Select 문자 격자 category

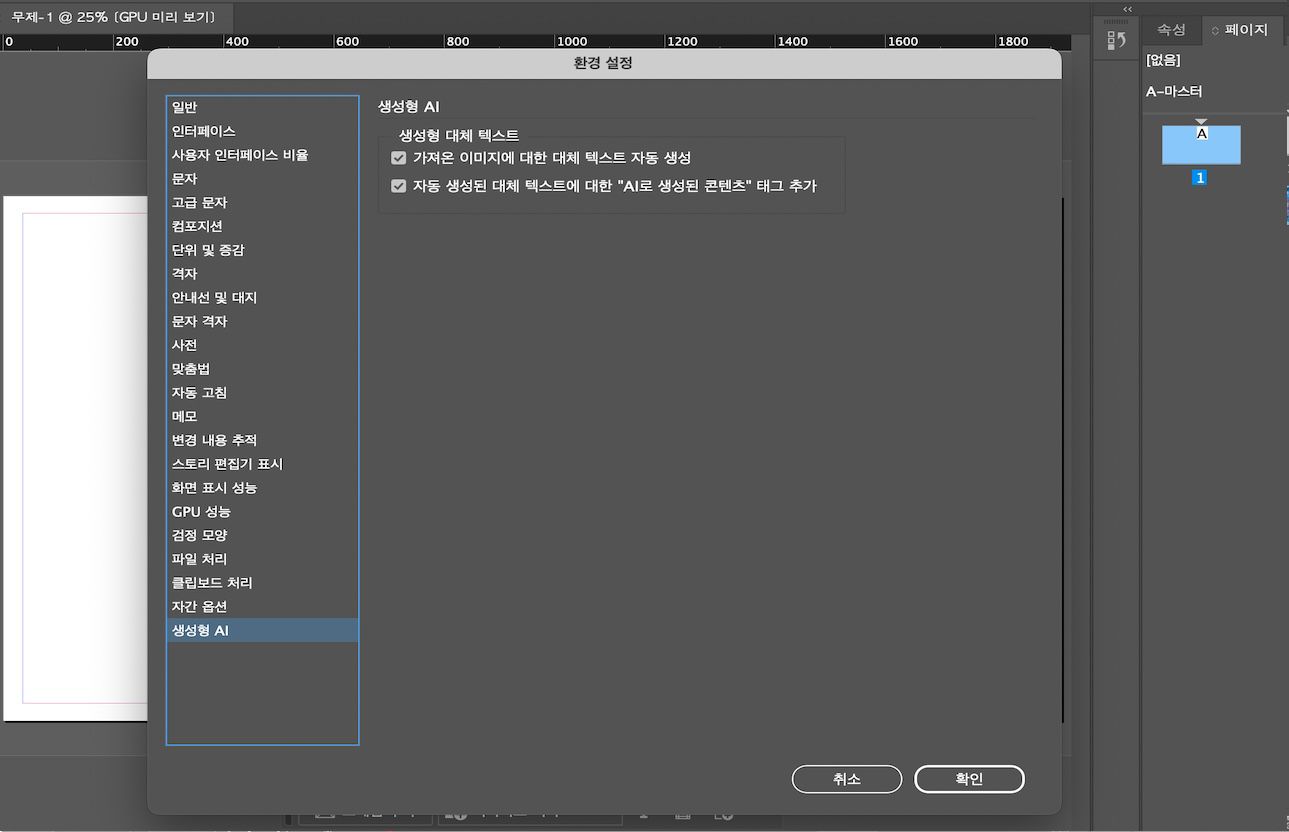(x=262, y=321)
